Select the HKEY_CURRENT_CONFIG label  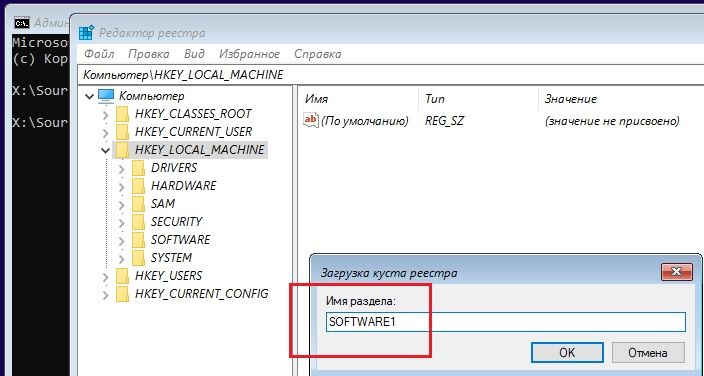coord(202,294)
